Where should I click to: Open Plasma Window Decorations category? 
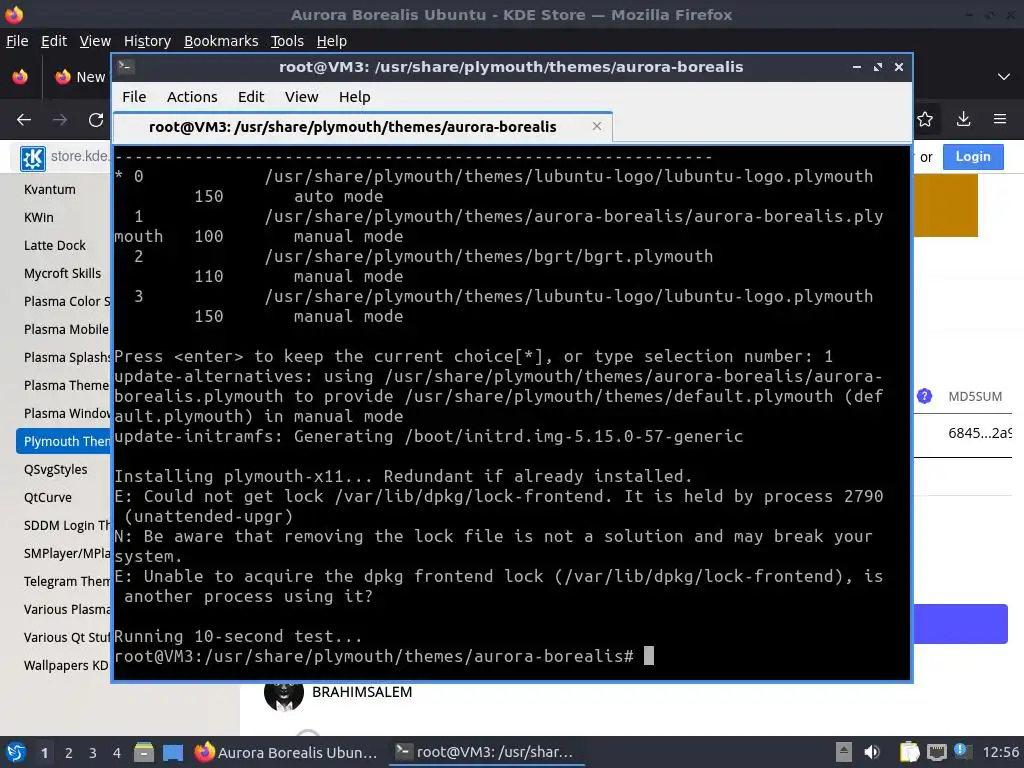(x=67, y=414)
